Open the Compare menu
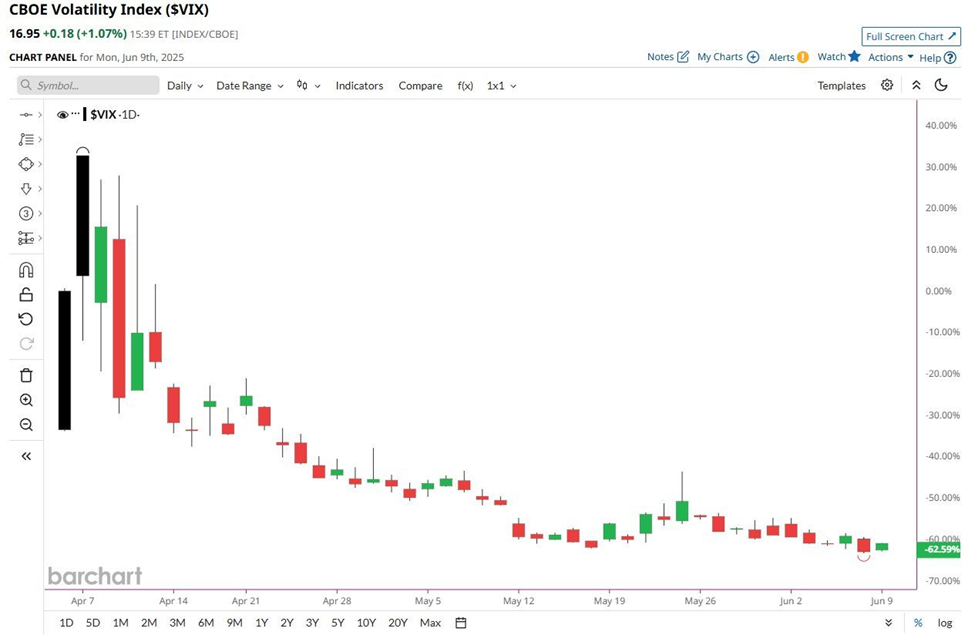 pos(420,86)
